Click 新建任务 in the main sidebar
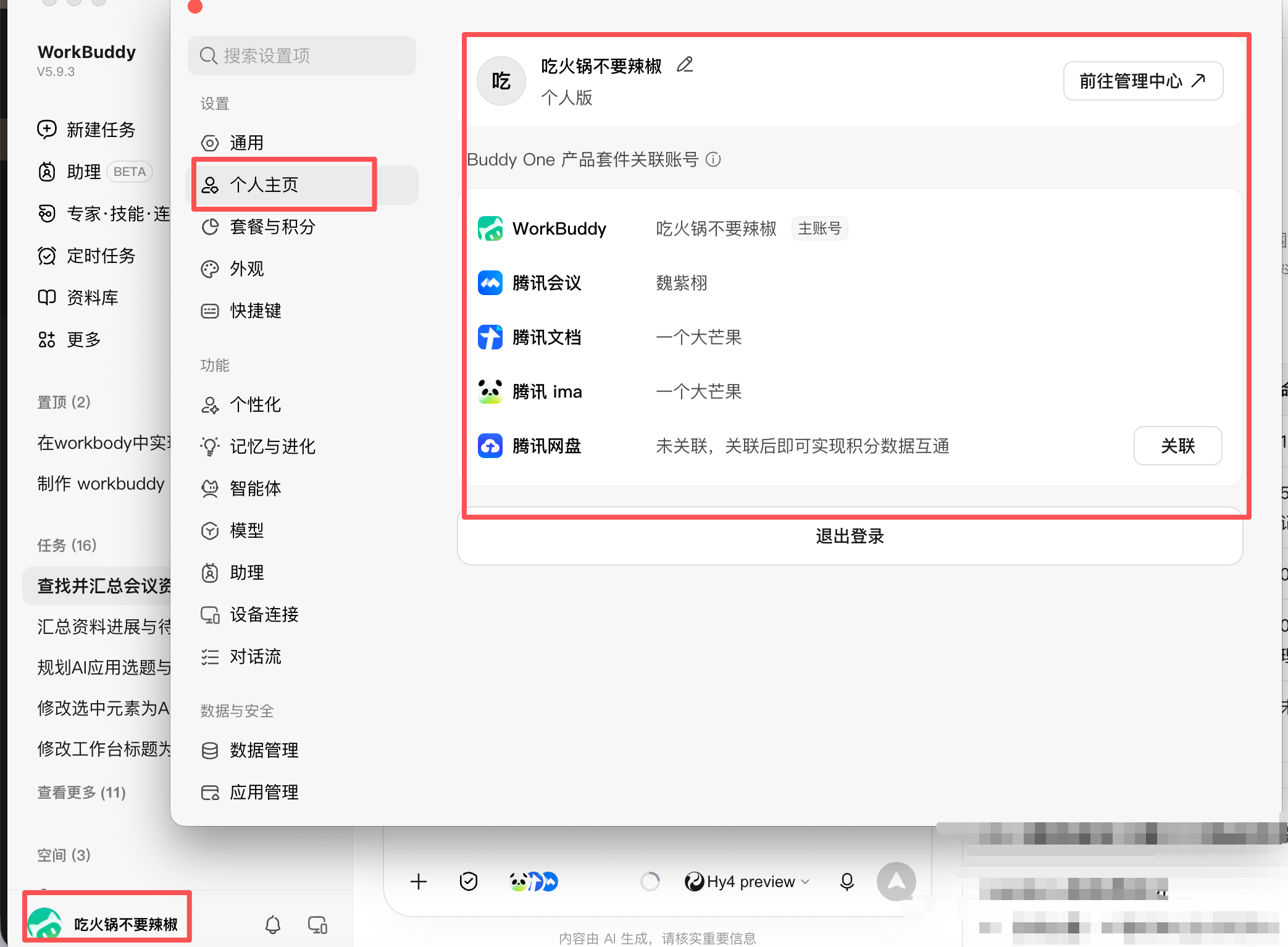Screen dimensions: 1288x947 pyautogui.click(x=86, y=130)
